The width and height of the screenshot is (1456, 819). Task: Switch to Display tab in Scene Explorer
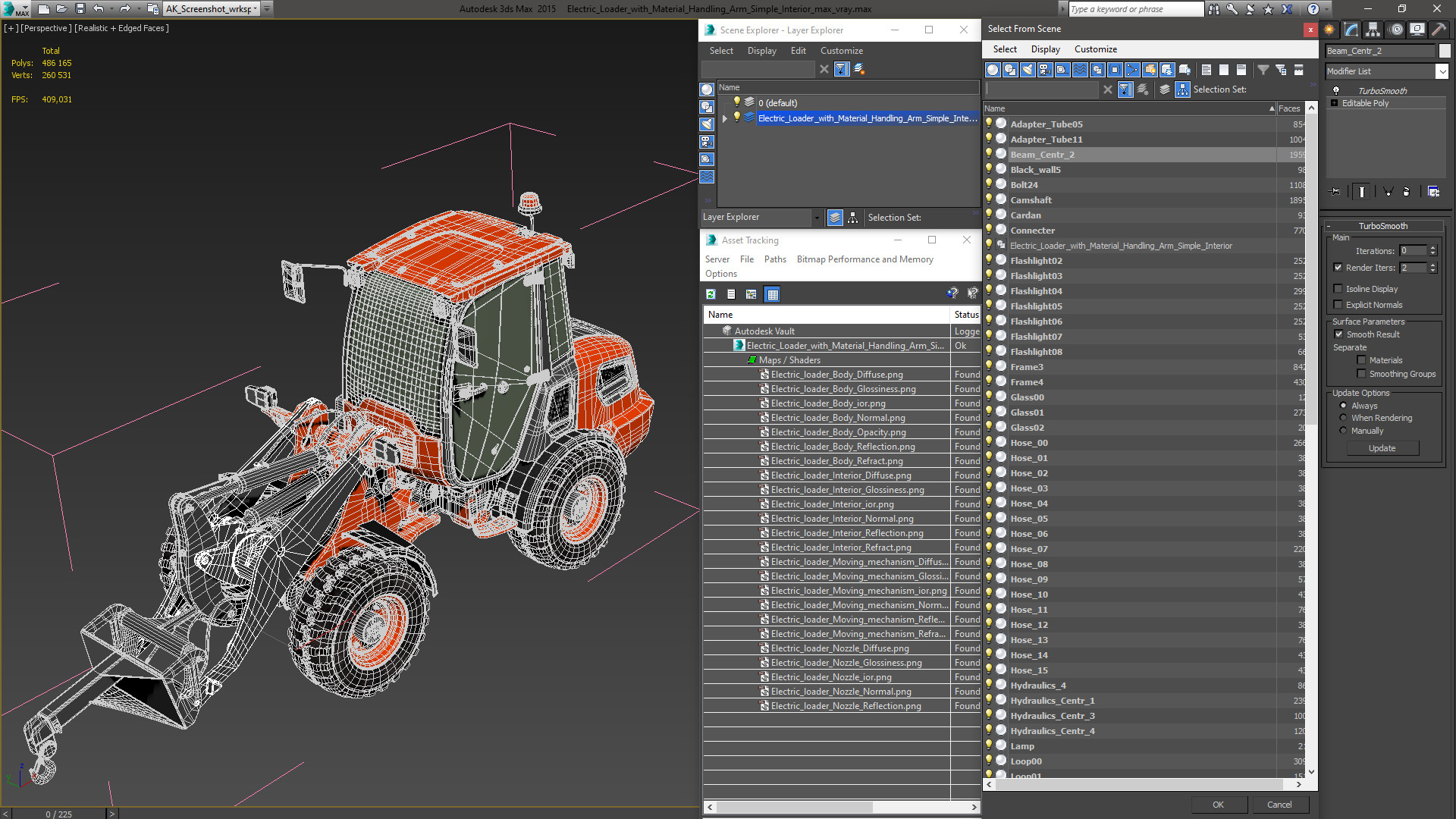(x=761, y=50)
